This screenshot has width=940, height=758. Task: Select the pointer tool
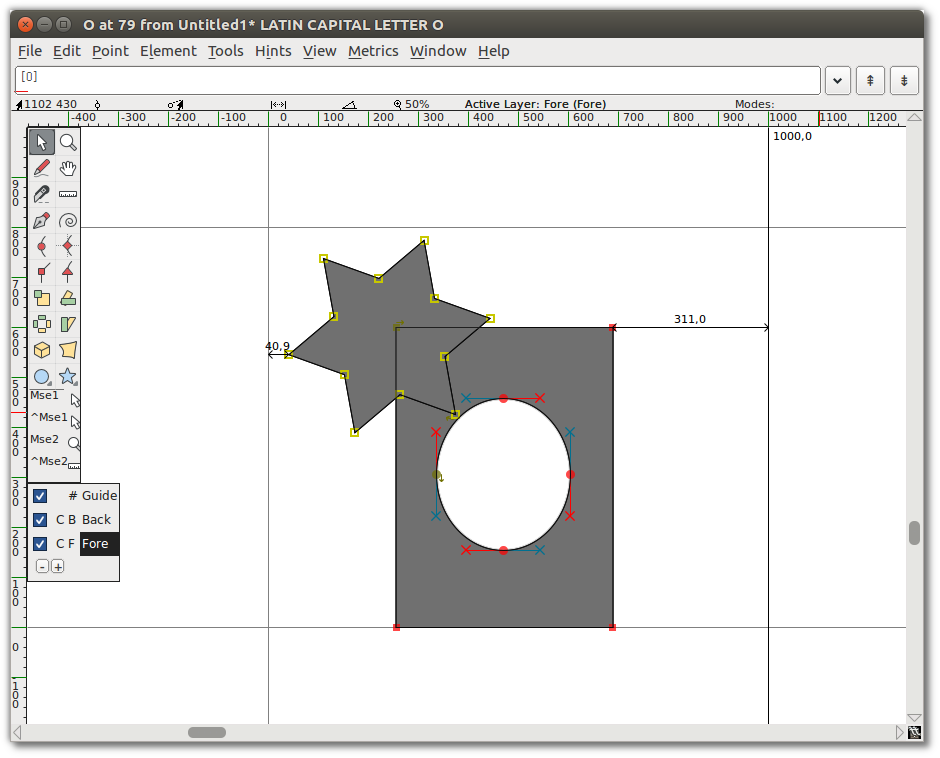click(x=42, y=142)
